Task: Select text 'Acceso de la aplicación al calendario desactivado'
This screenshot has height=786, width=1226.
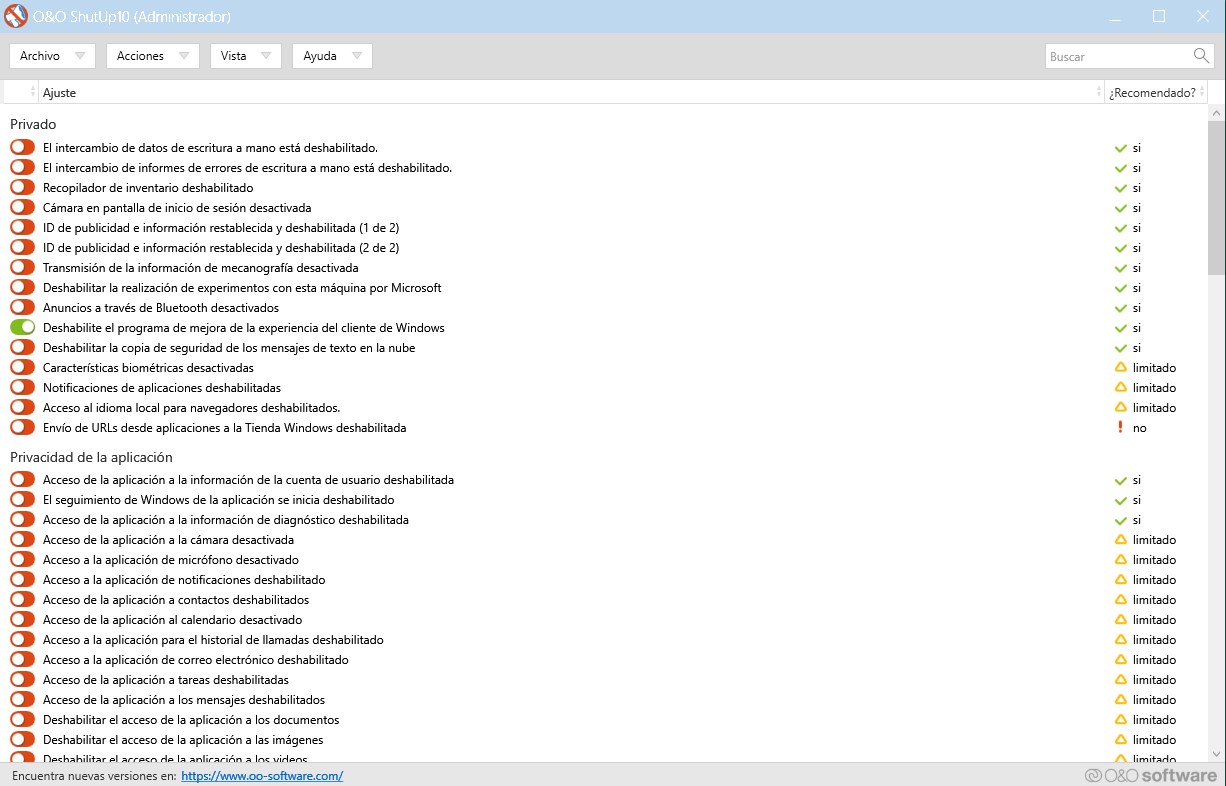Action: [x=172, y=620]
